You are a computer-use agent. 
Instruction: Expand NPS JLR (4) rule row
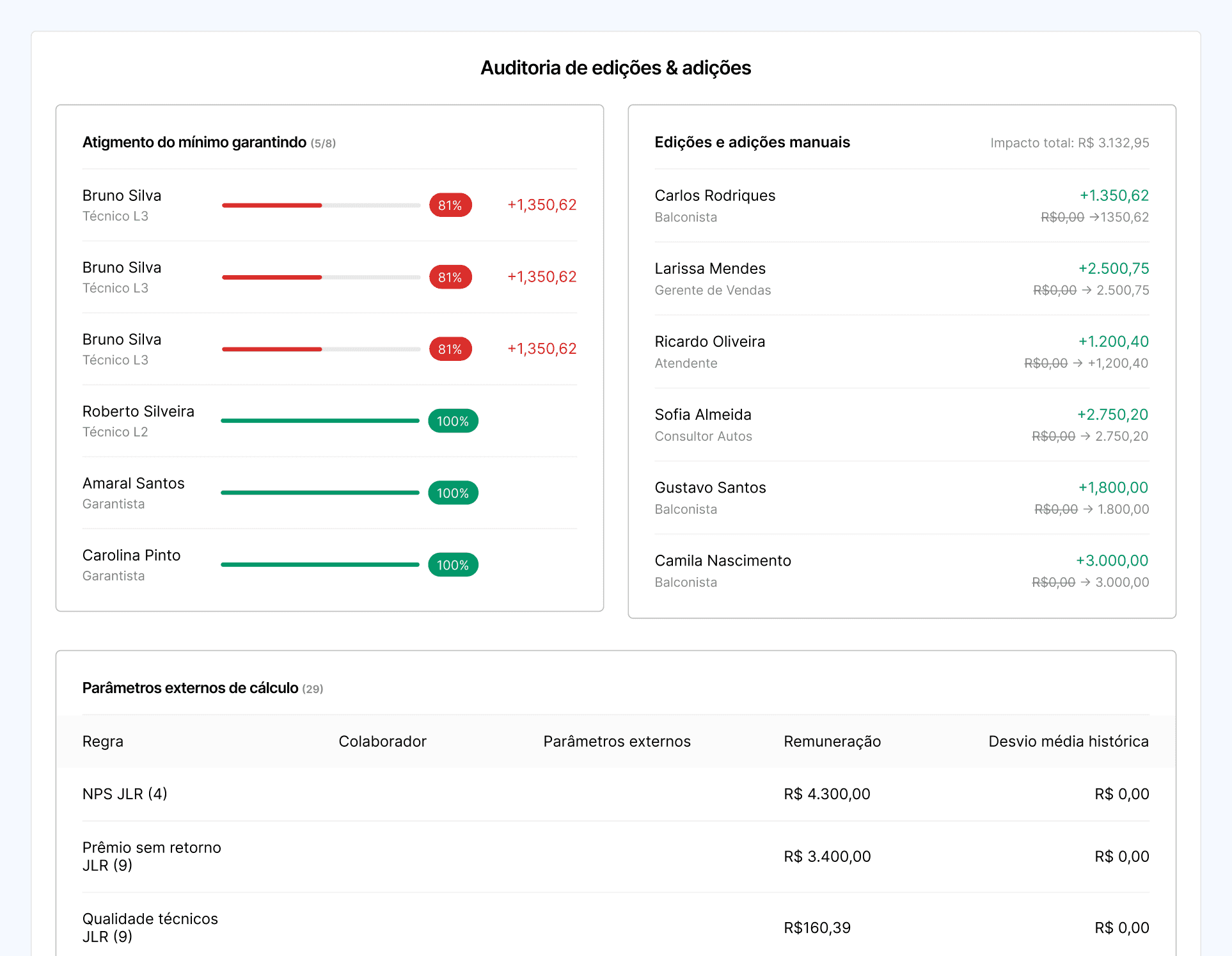[125, 794]
